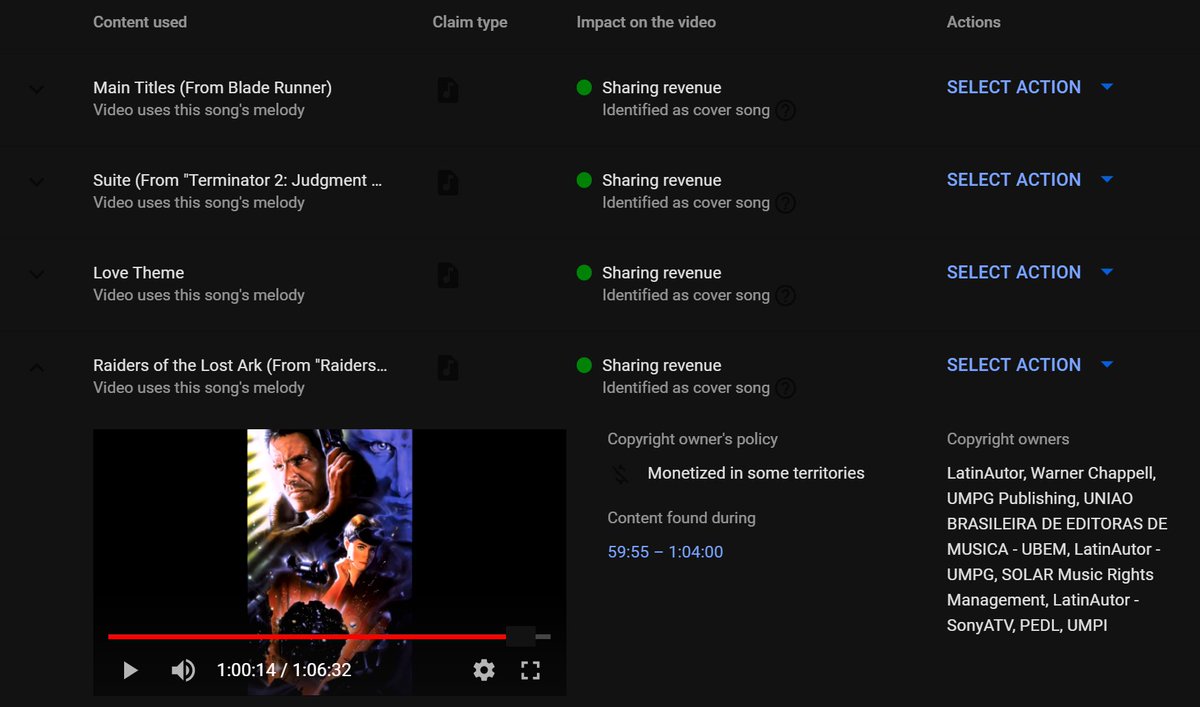Click the music note icon for Main Titles

point(448,90)
